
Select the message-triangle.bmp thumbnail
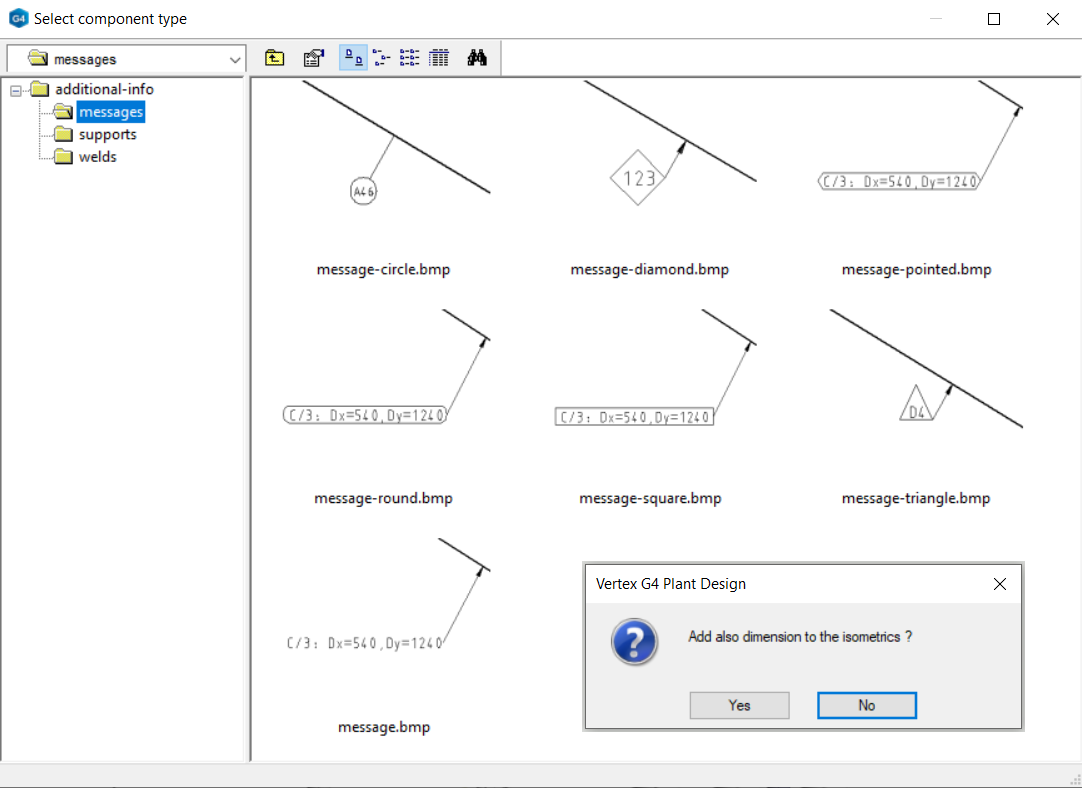click(916, 390)
